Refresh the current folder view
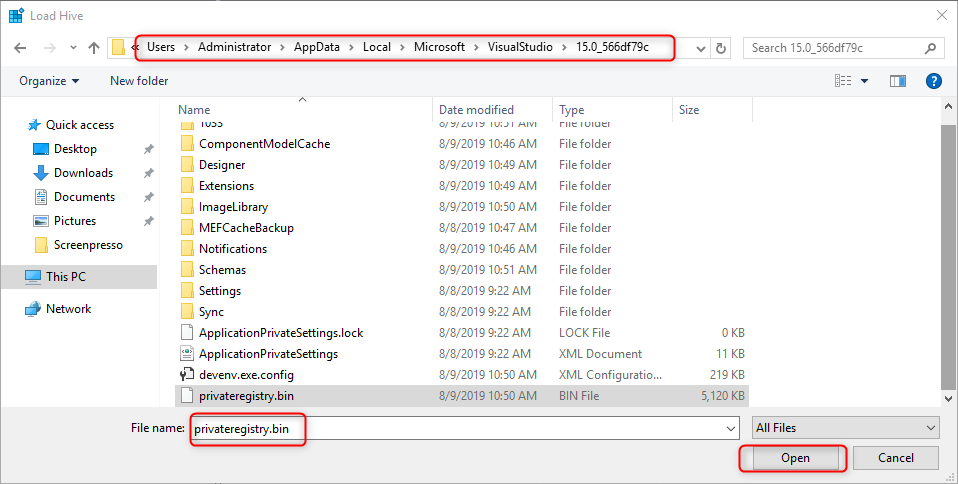 pyautogui.click(x=723, y=48)
